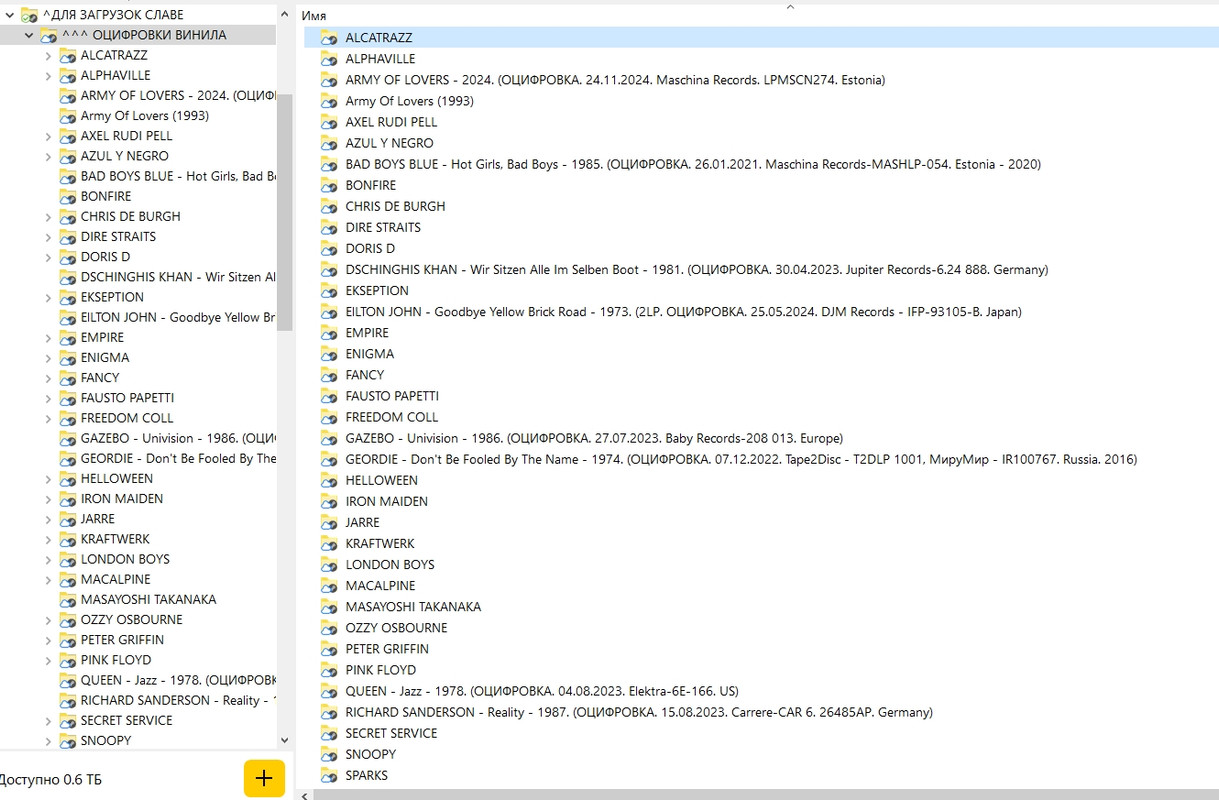
Task: Expand ALCATRAZZ in the folder tree
Action: (48, 55)
